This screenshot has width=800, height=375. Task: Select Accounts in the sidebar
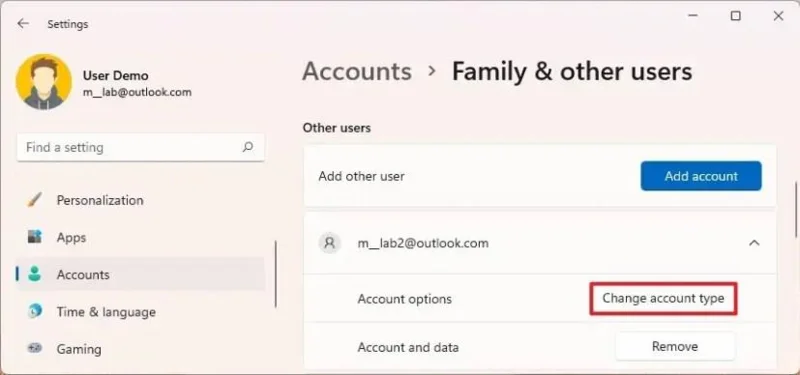[140, 274]
